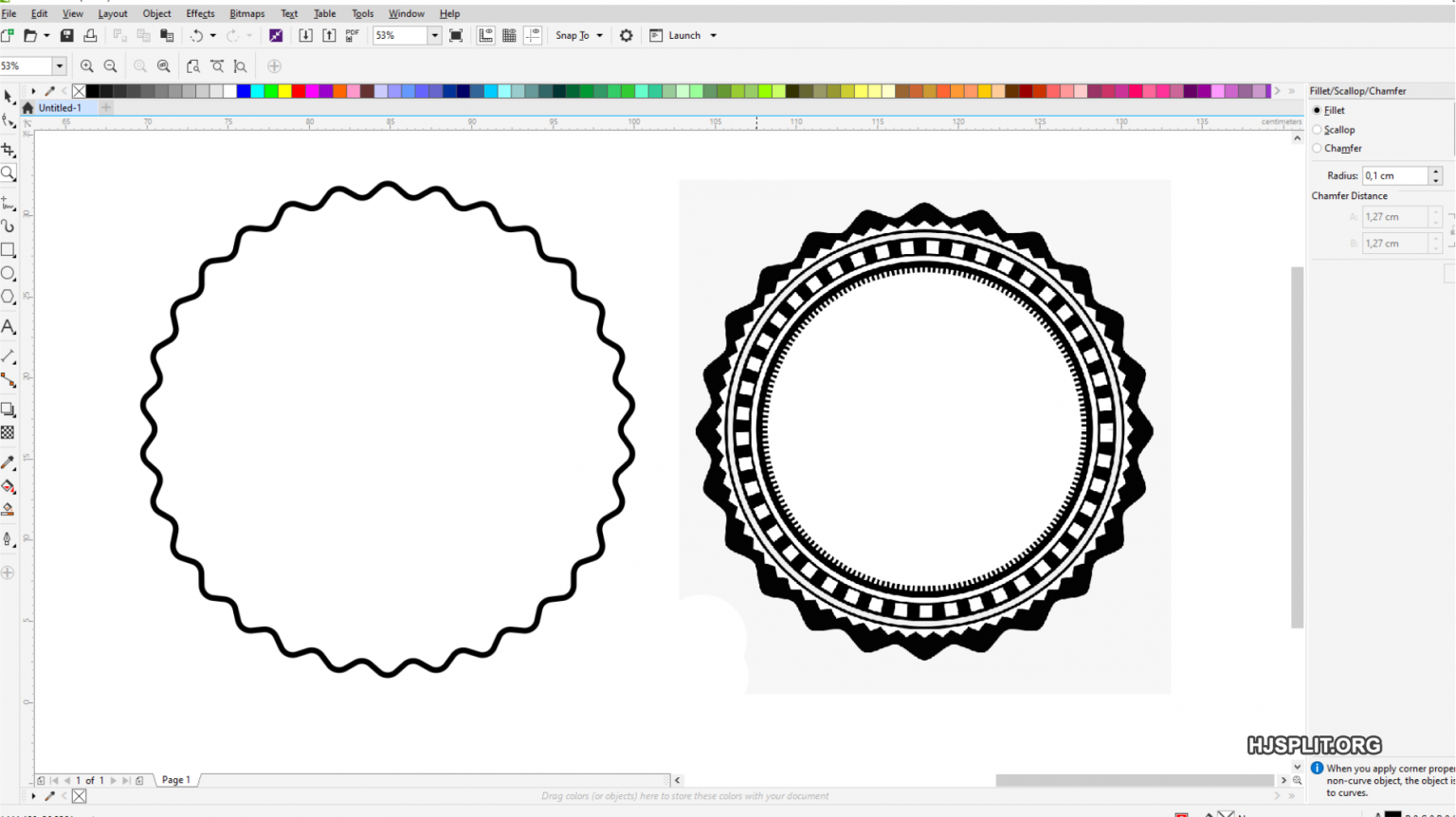This screenshot has height=817, width=1456.
Task: Select the Polygon tool
Action: point(9,298)
